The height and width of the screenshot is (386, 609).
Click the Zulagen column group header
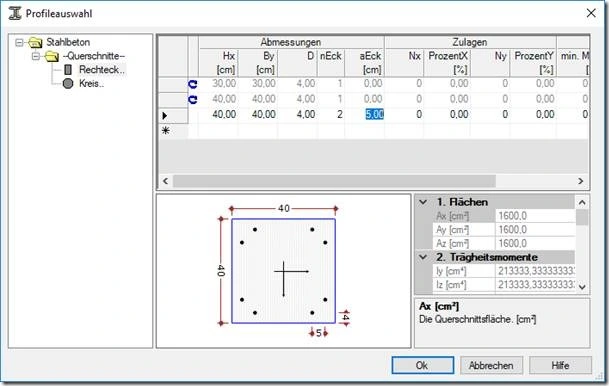pyautogui.click(x=470, y=42)
